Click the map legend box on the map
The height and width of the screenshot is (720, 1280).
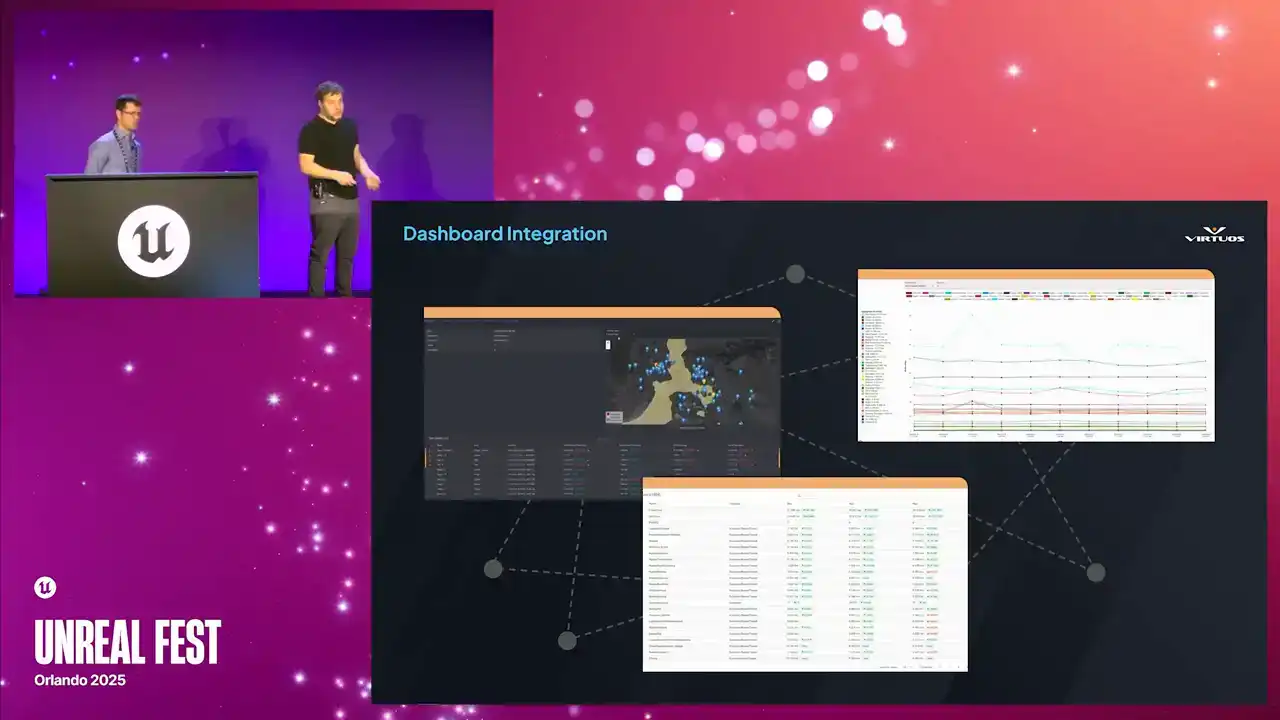(615, 416)
